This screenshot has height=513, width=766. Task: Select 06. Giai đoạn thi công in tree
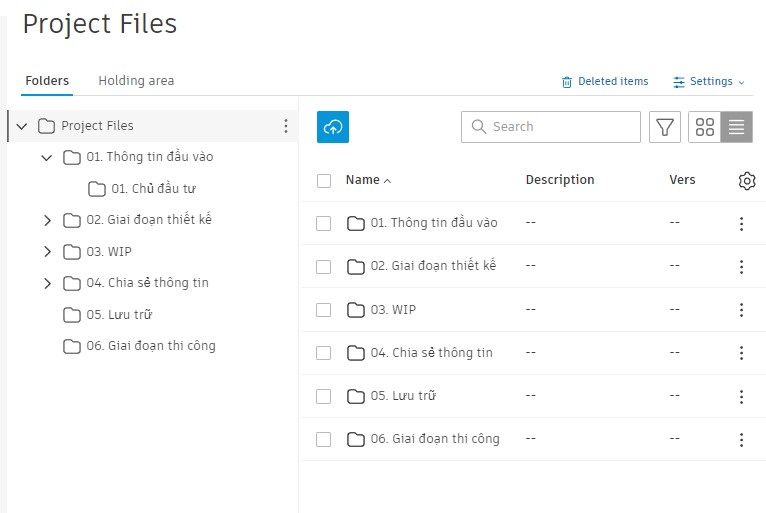[x=151, y=346]
